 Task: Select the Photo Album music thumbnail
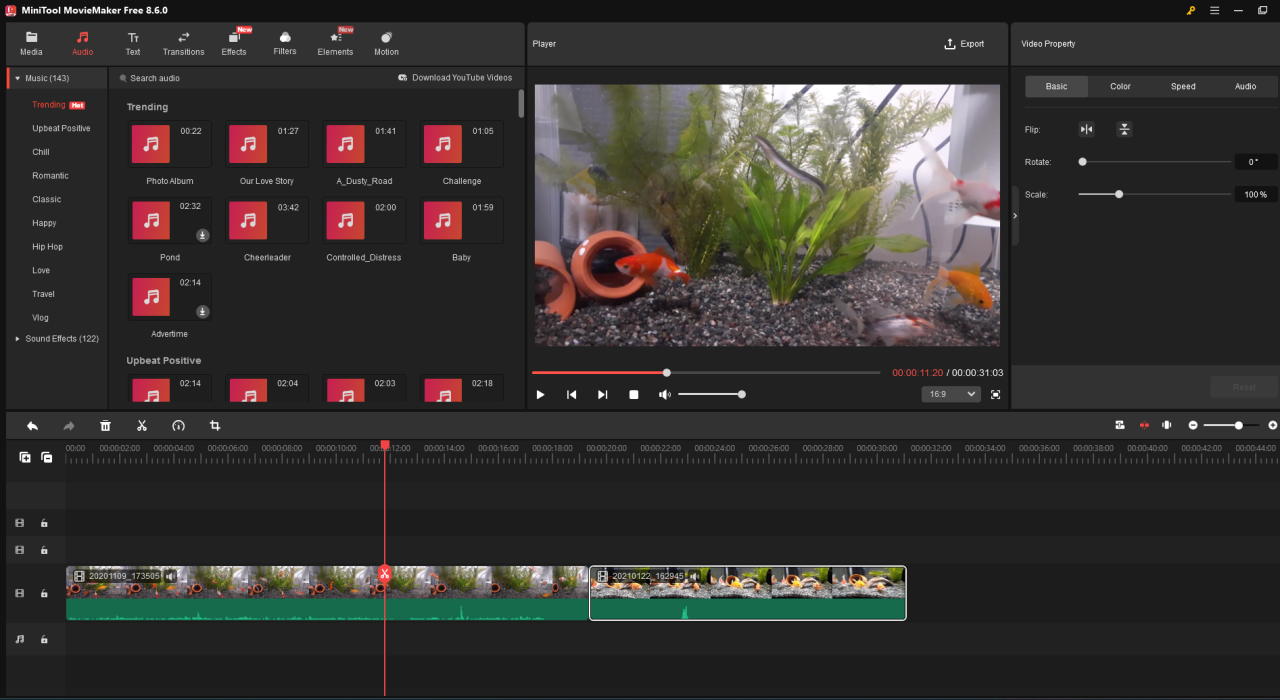pos(170,145)
